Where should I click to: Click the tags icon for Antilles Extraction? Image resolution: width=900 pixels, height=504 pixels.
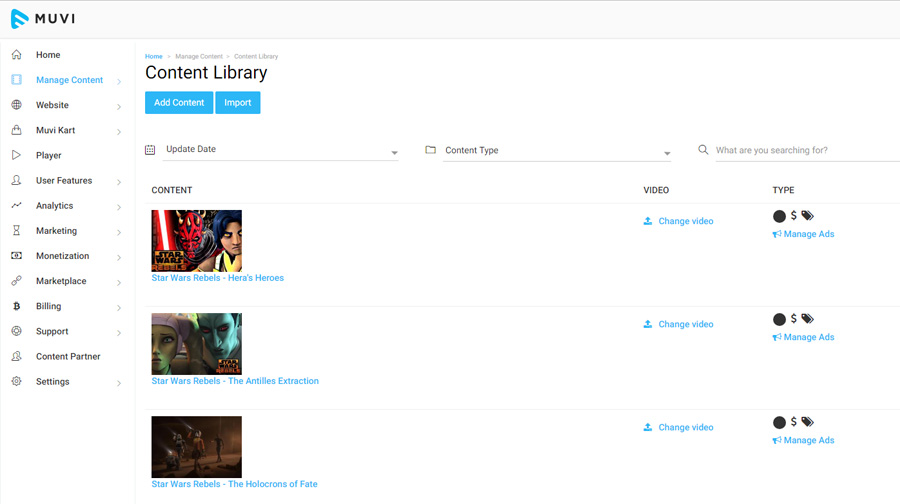[x=808, y=319]
